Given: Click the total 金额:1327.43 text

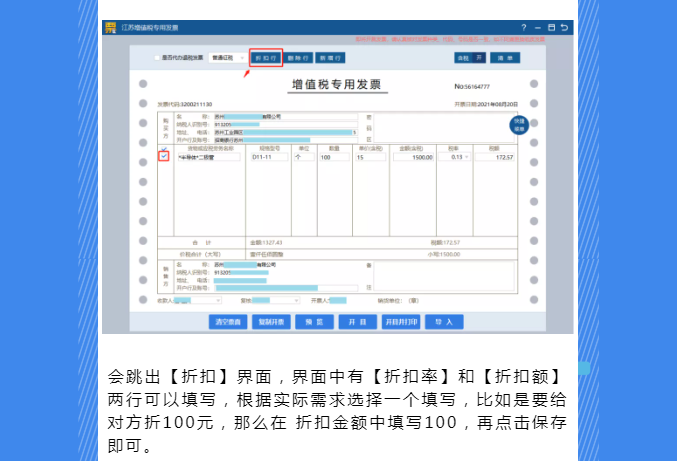Looking at the screenshot, I should click(266, 243).
